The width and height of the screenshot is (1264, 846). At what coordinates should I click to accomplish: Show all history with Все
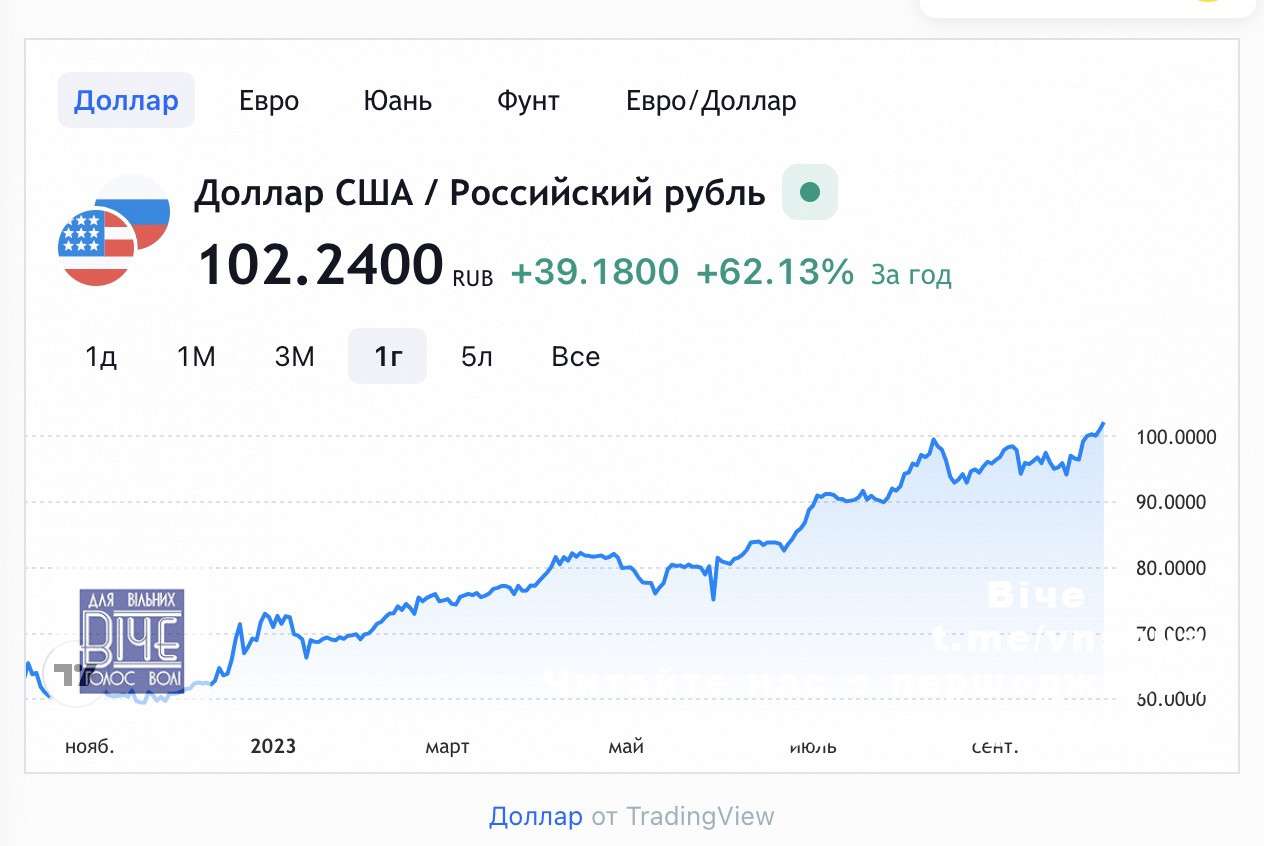575,357
